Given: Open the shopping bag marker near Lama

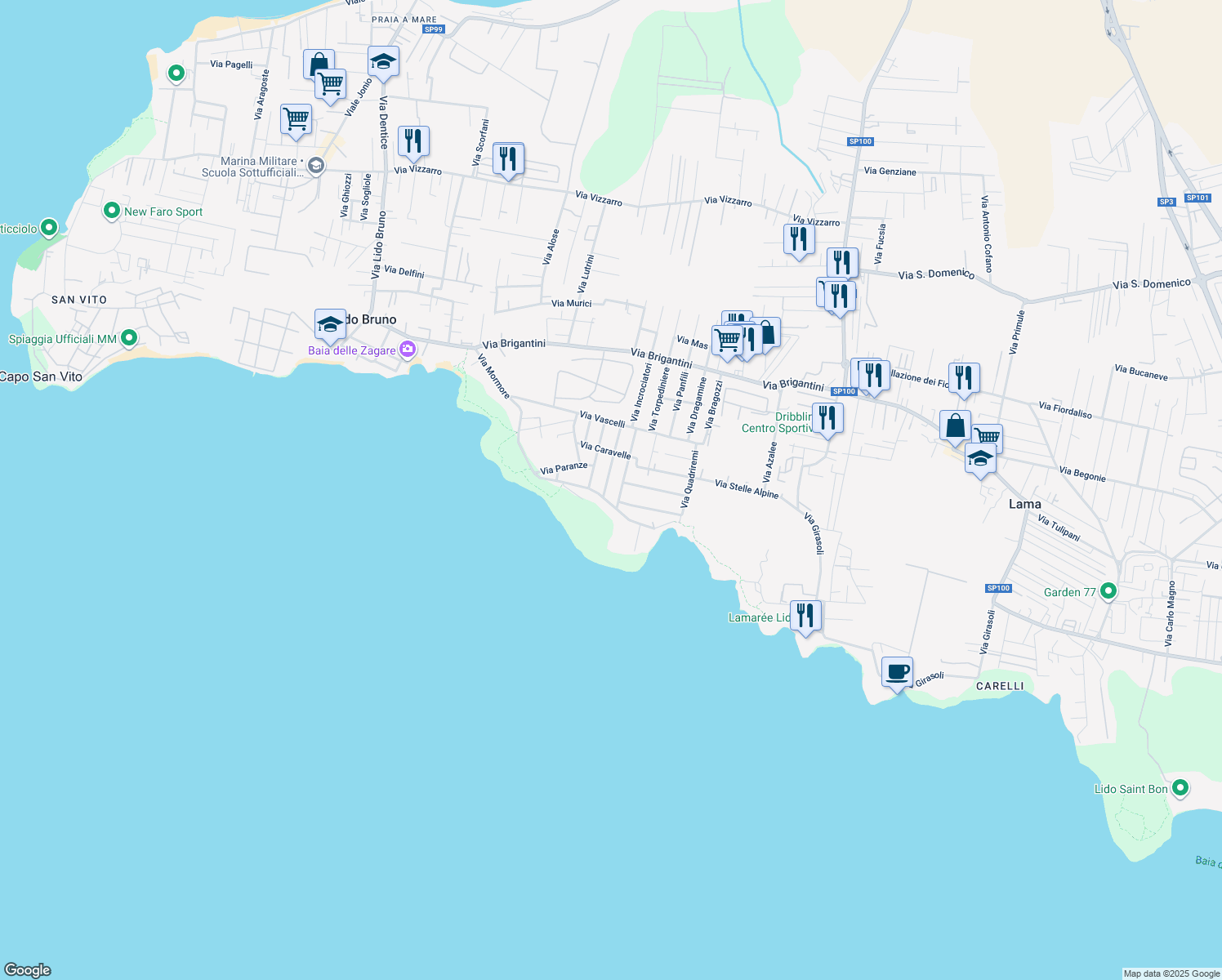Looking at the screenshot, I should click(x=955, y=425).
